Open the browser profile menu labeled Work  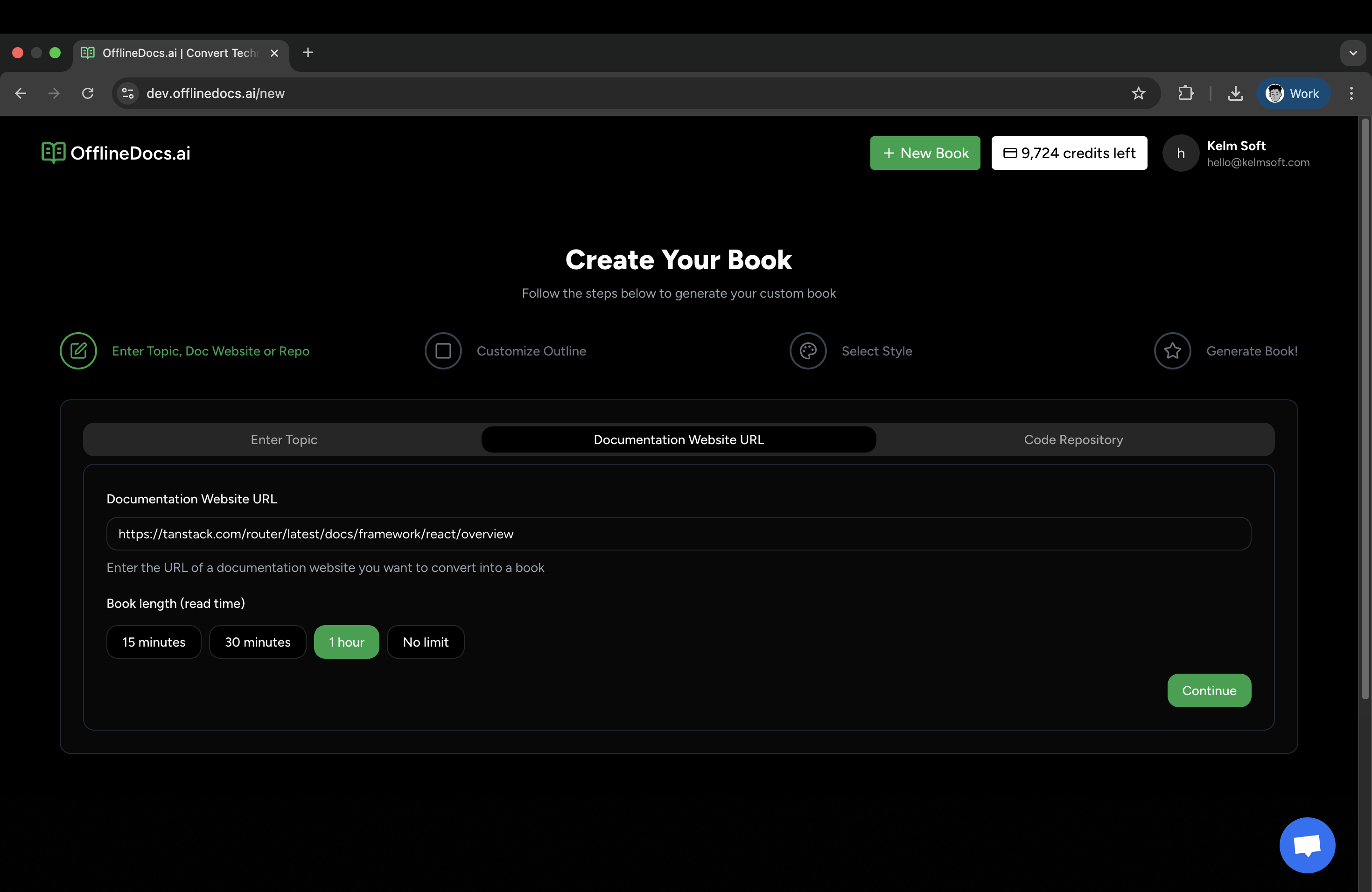(1293, 93)
